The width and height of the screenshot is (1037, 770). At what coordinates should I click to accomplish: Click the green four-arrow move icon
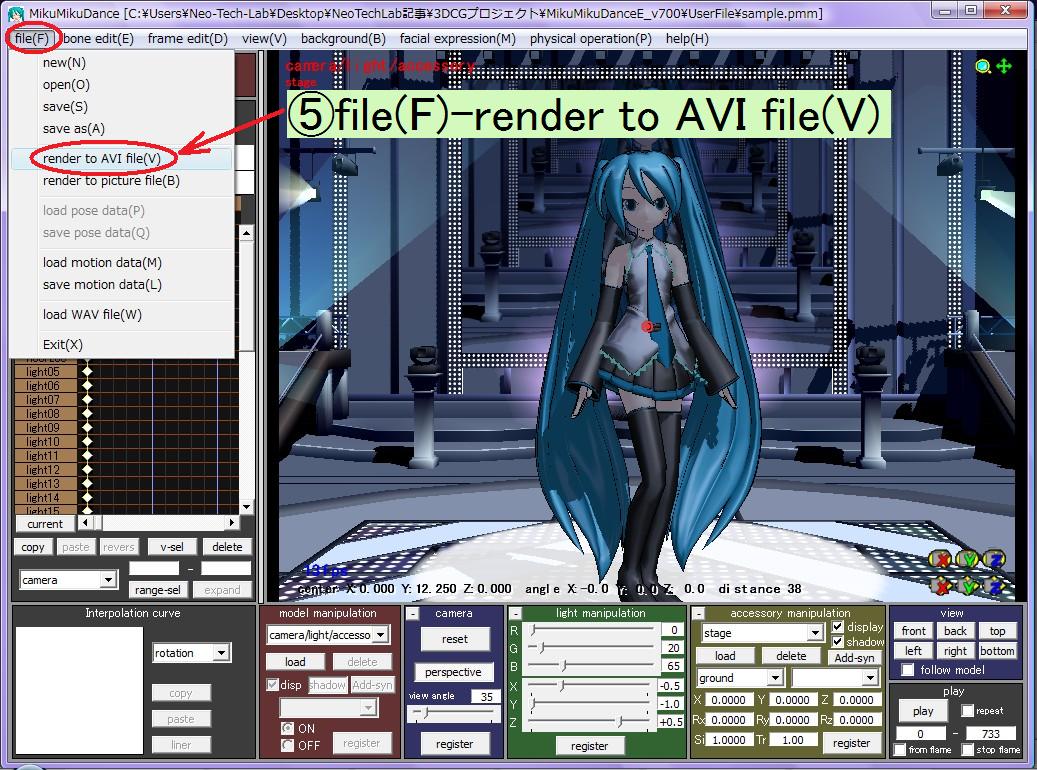pyautogui.click(x=1003, y=66)
